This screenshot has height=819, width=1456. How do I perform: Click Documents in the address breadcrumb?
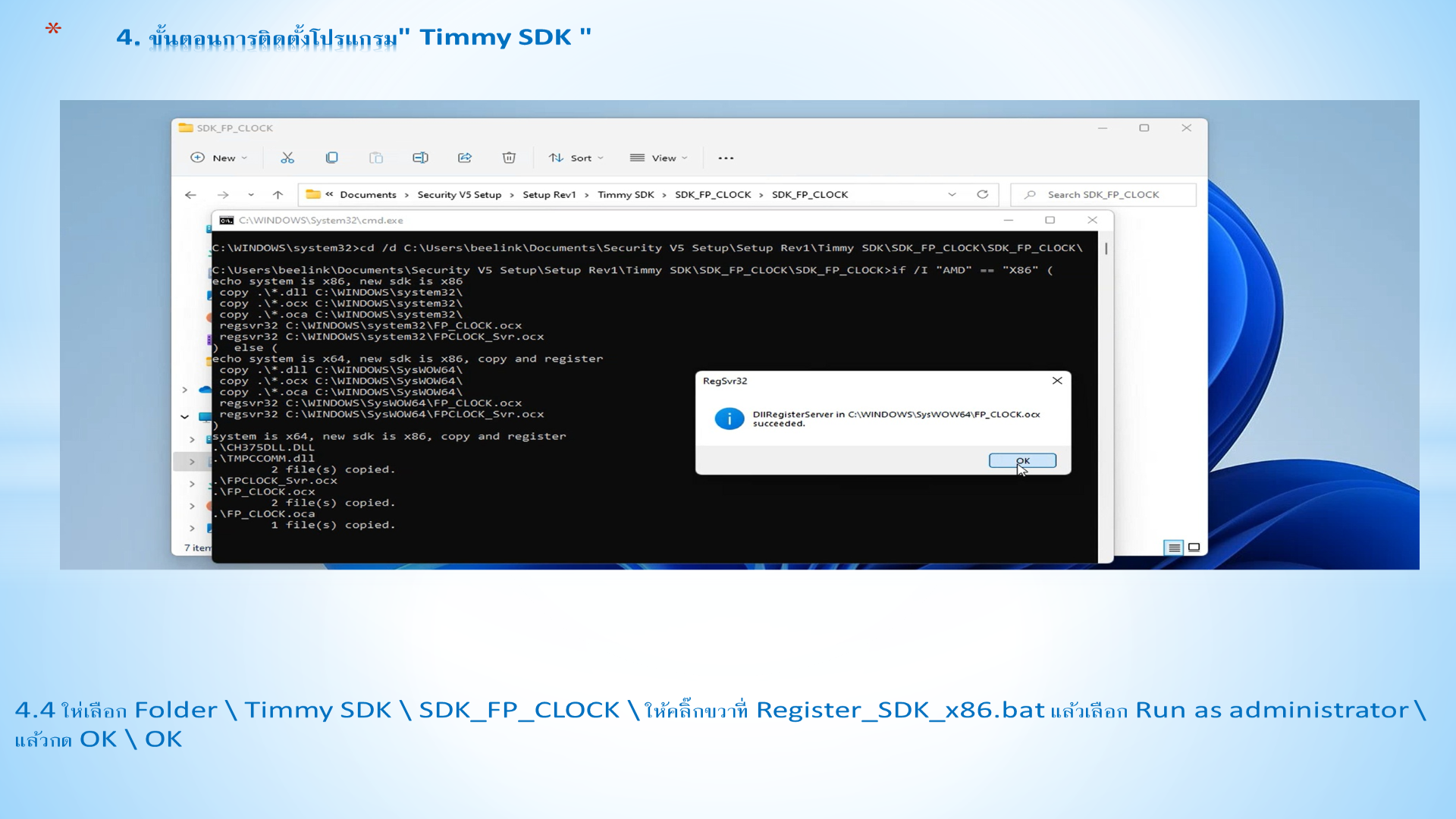pos(368,195)
